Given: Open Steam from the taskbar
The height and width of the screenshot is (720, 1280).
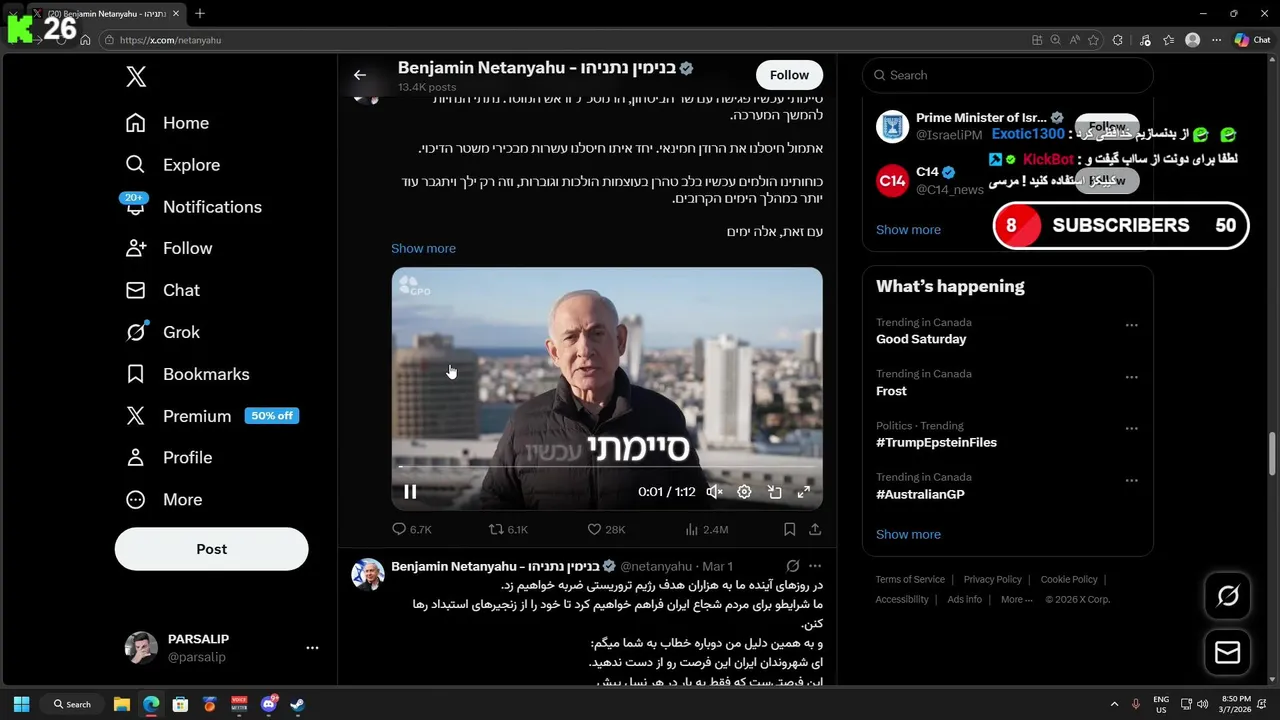Looking at the screenshot, I should coord(297,704).
